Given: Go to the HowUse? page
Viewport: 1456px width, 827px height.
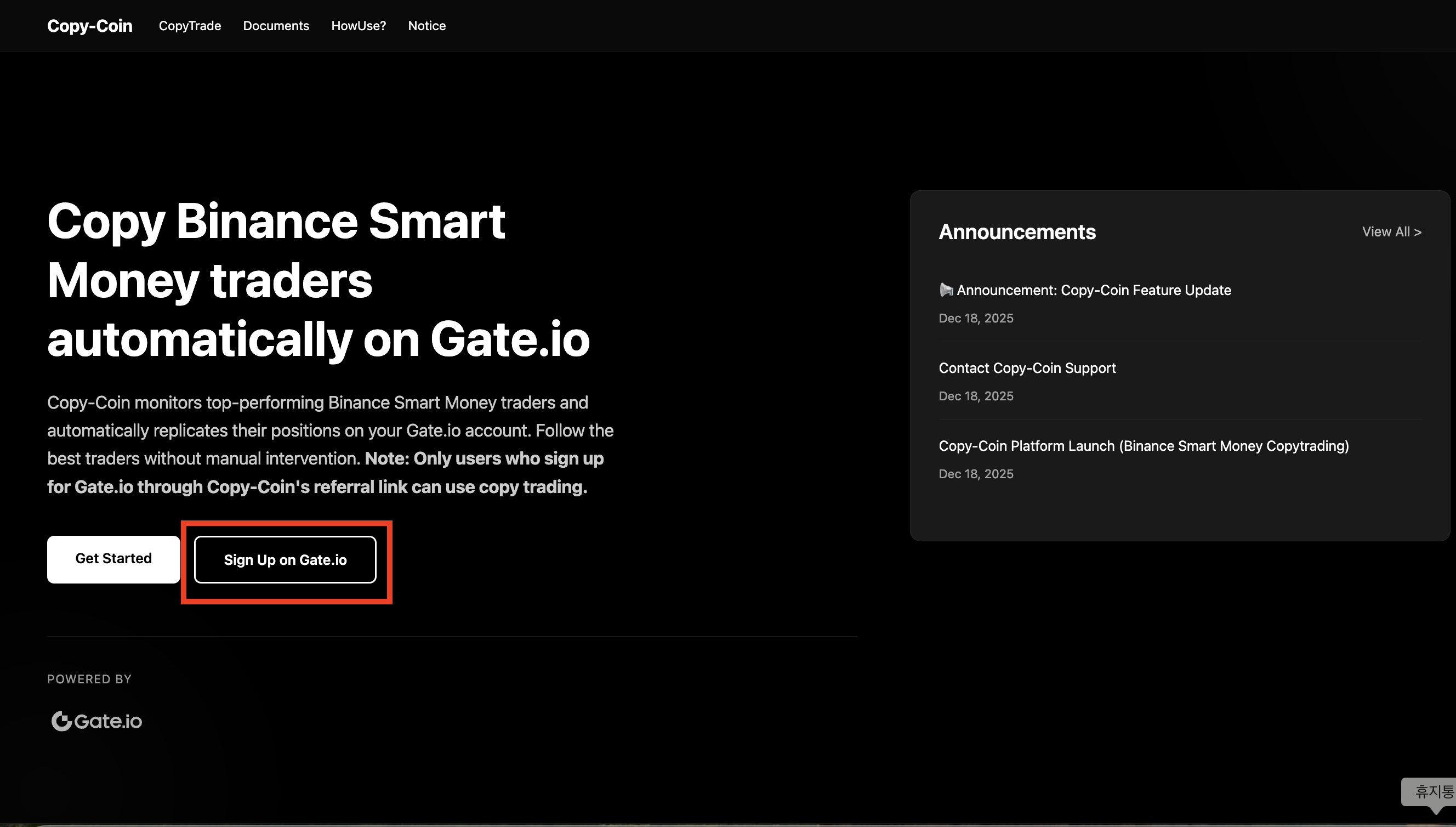Looking at the screenshot, I should (x=358, y=26).
